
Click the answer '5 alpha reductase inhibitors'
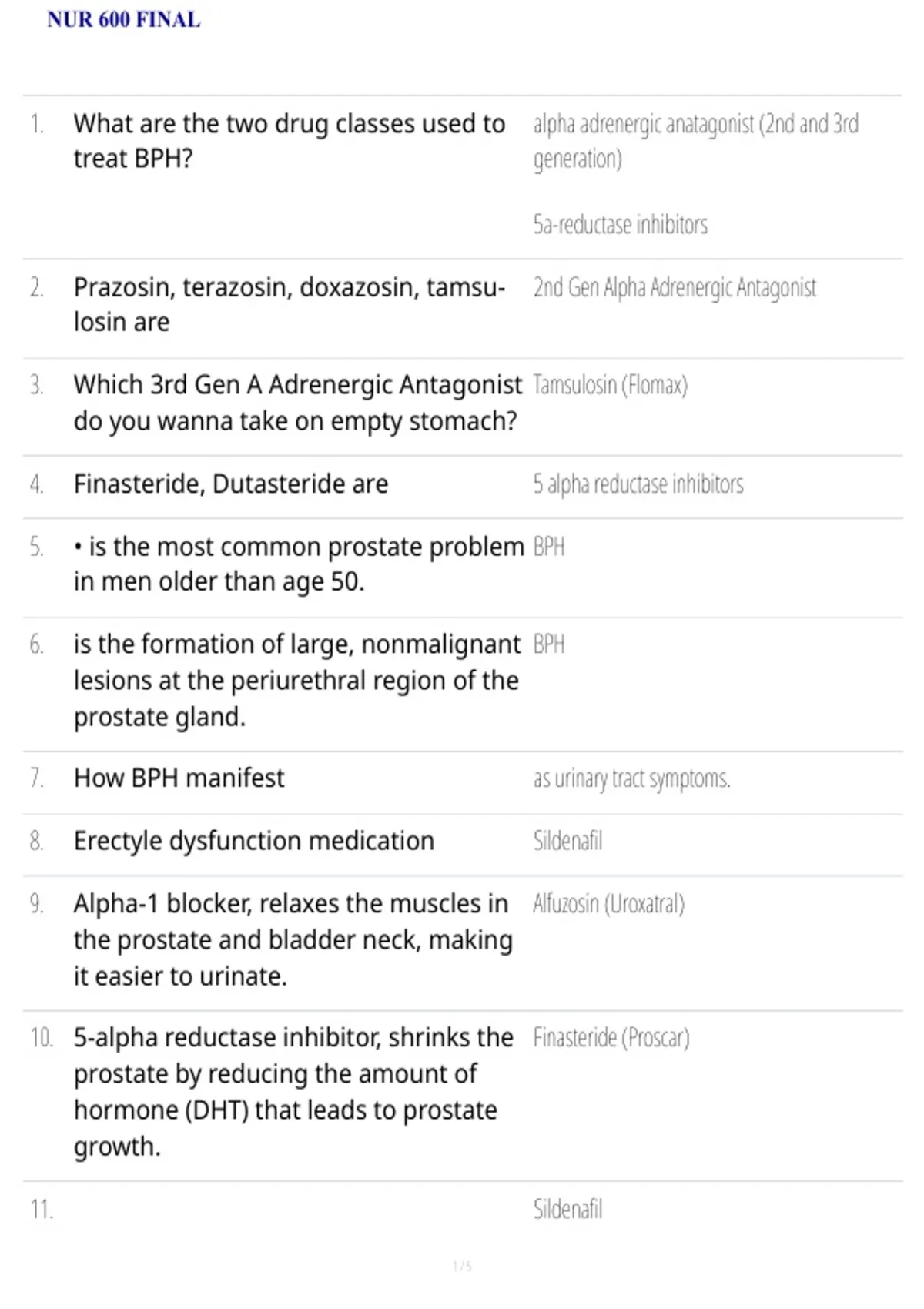coord(638,484)
